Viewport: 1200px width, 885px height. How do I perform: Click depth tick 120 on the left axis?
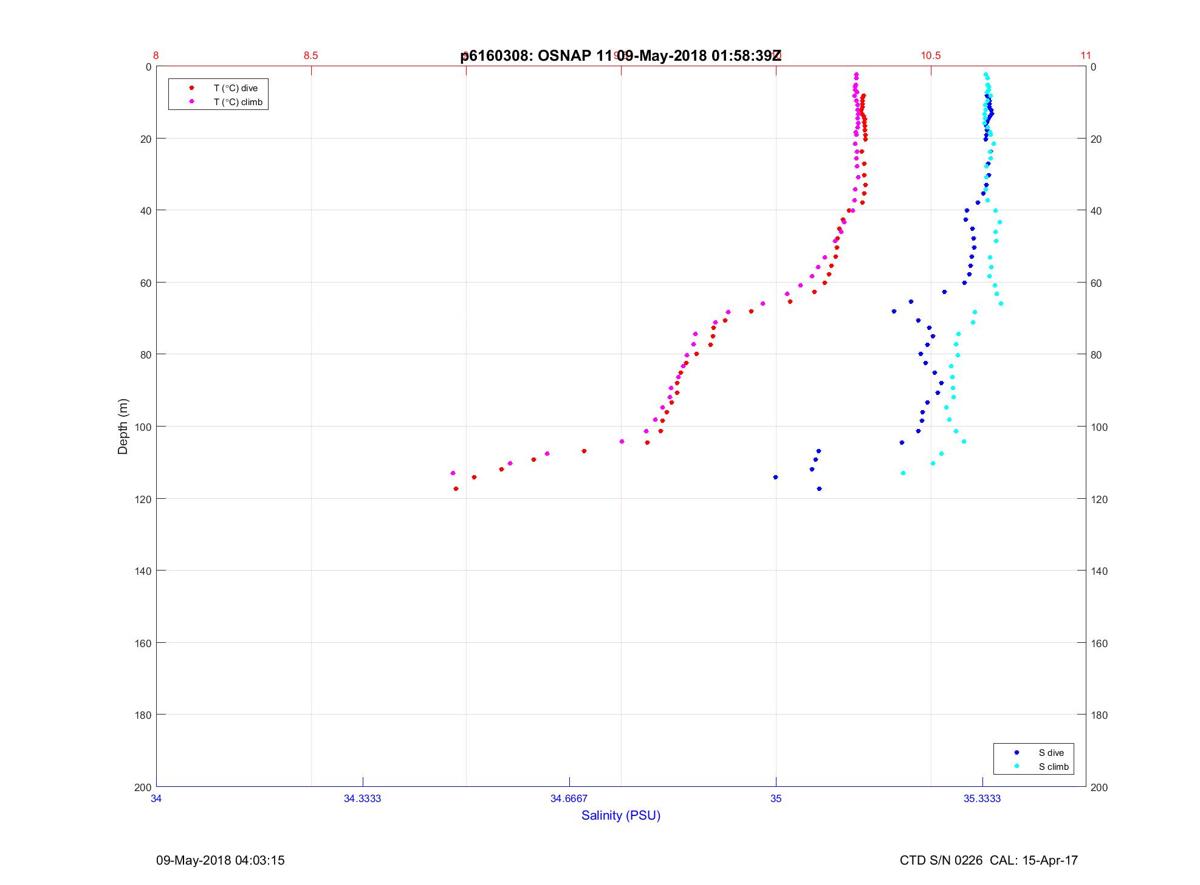142,499
